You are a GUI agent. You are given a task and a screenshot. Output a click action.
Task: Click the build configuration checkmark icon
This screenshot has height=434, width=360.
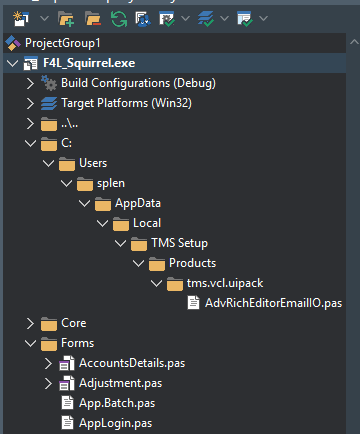click(167, 19)
